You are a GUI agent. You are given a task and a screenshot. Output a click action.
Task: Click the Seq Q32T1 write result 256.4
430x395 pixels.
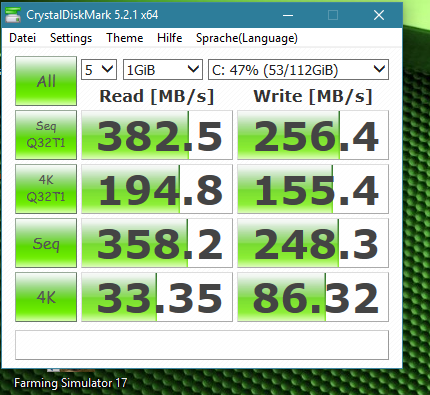313,135
